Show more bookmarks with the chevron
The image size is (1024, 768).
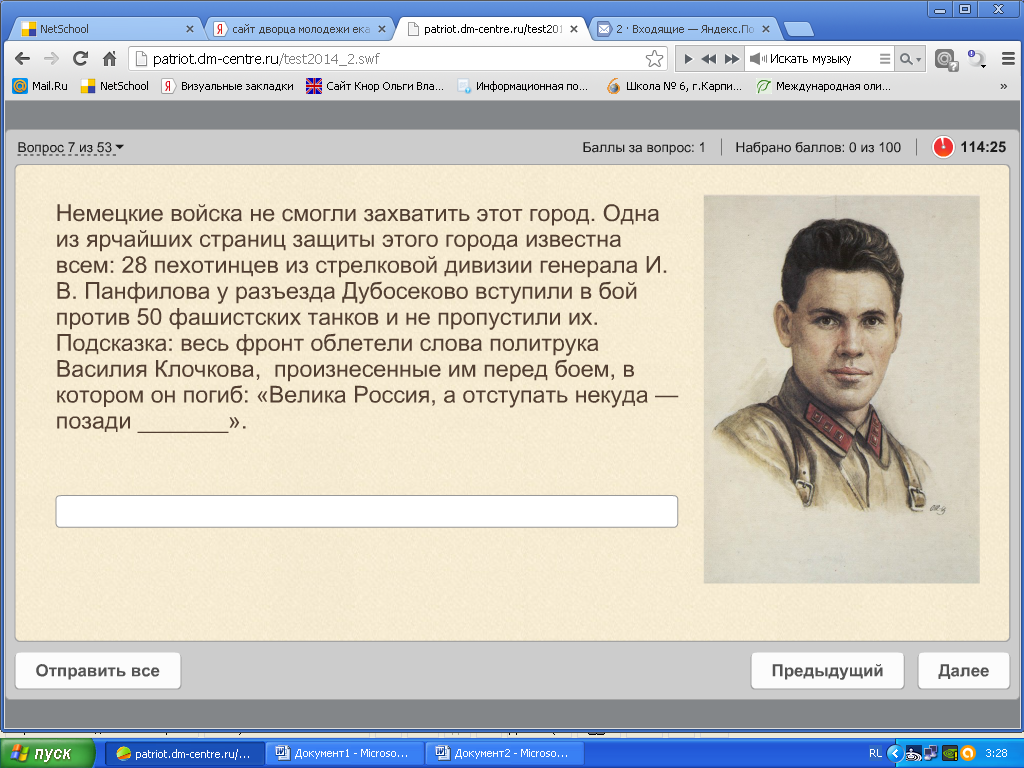coord(1004,86)
